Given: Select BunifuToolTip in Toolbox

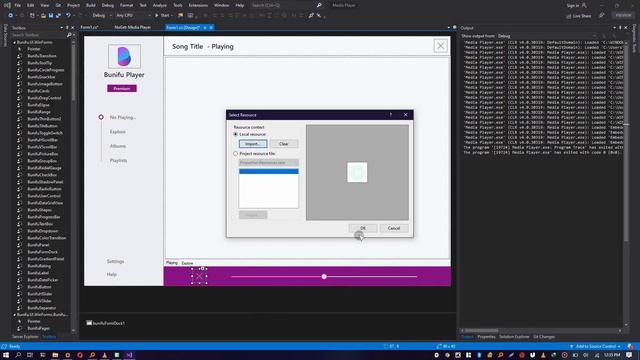Looking at the screenshot, I should click(40, 63).
